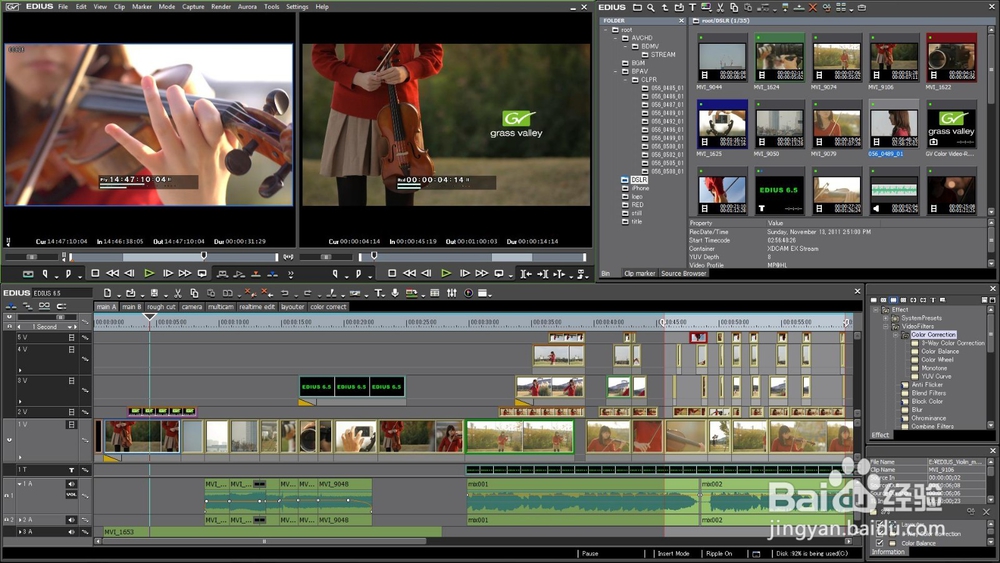Select the DSLR folder in the bin
The image size is (1000, 563).
point(639,180)
